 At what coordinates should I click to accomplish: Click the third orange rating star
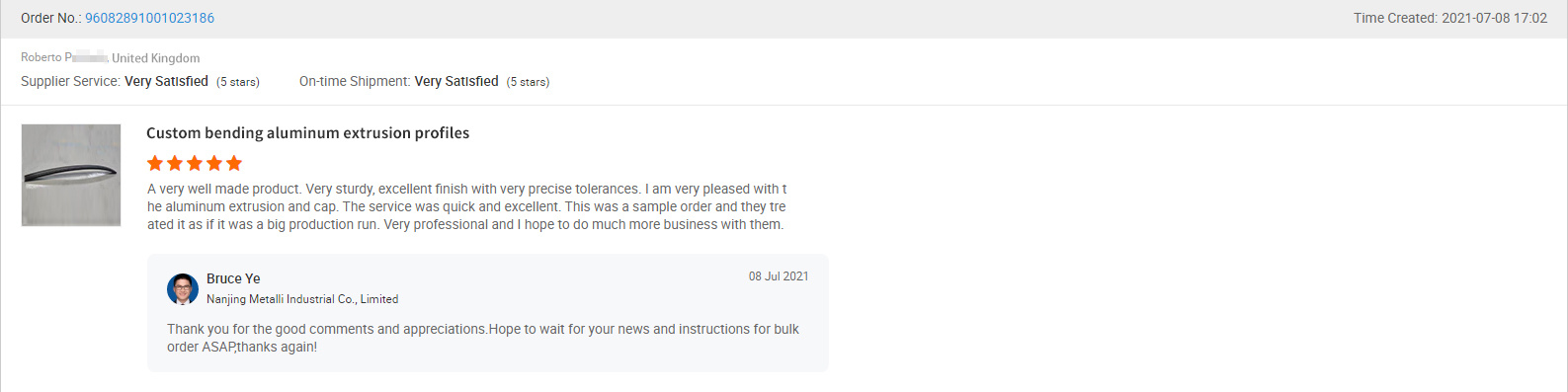tap(195, 163)
